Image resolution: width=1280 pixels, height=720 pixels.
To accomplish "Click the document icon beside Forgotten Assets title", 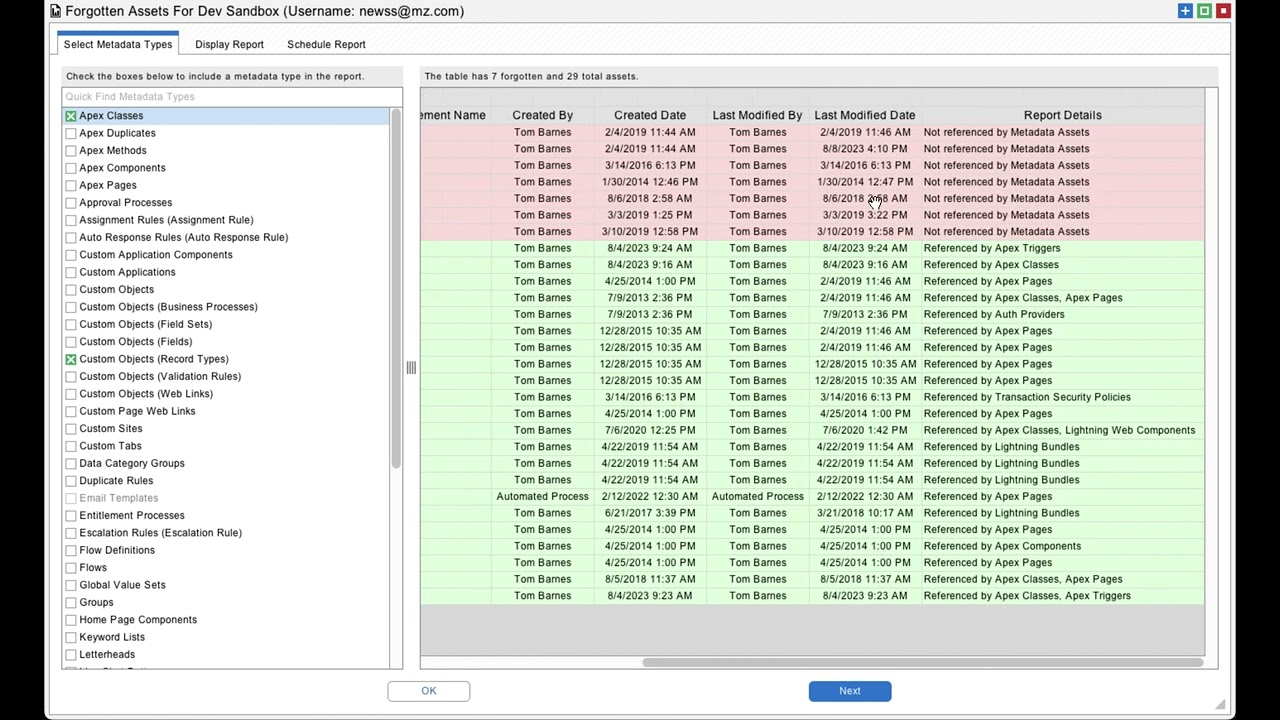I will coord(56,11).
